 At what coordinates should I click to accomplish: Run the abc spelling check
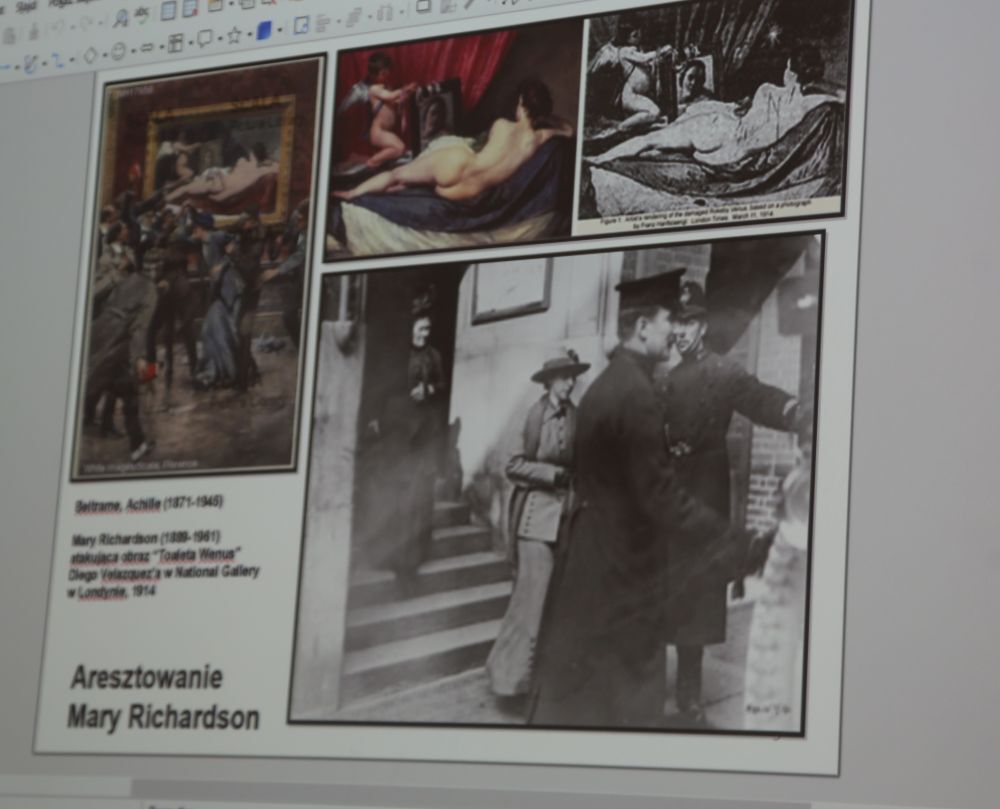click(142, 15)
